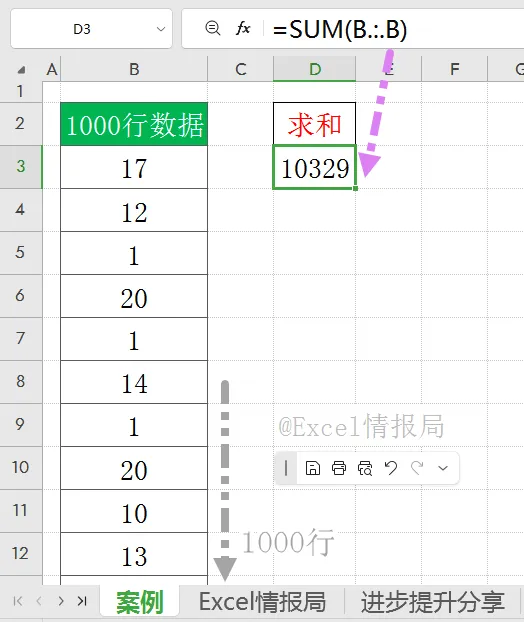Open the insert function fx button
This screenshot has height=622, width=524.
click(x=243, y=29)
